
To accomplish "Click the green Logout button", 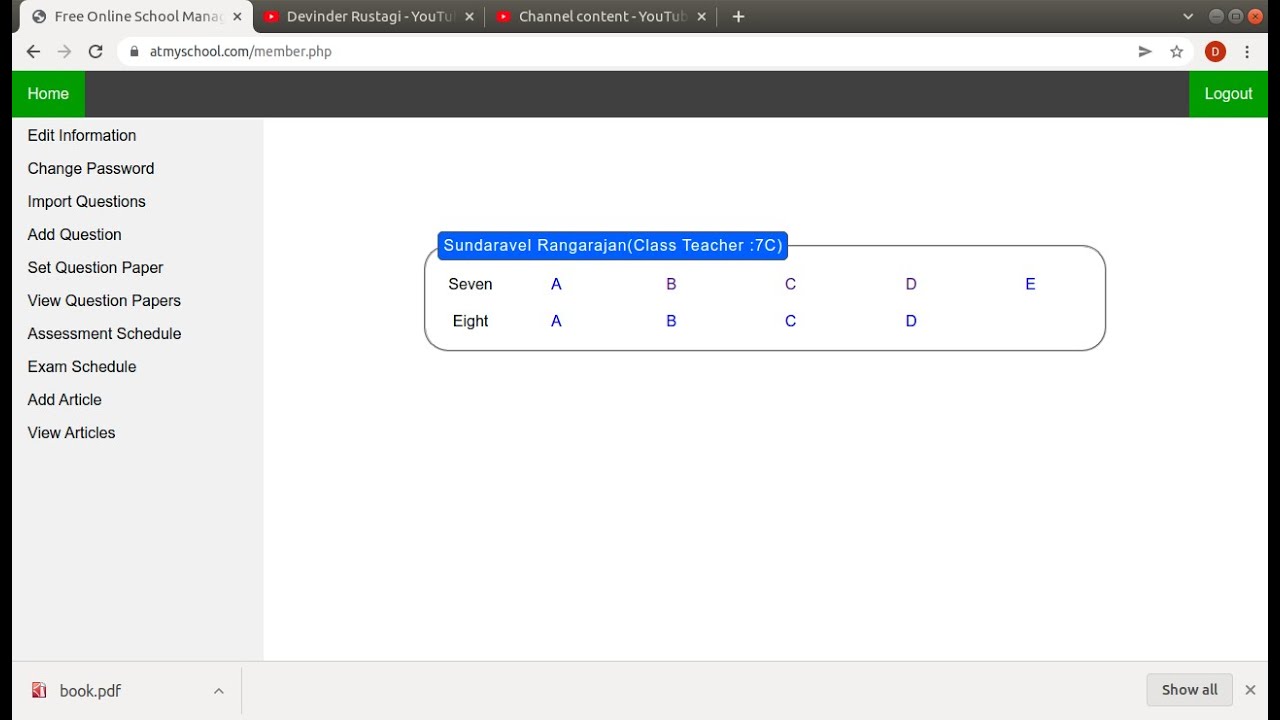I will [1228, 94].
